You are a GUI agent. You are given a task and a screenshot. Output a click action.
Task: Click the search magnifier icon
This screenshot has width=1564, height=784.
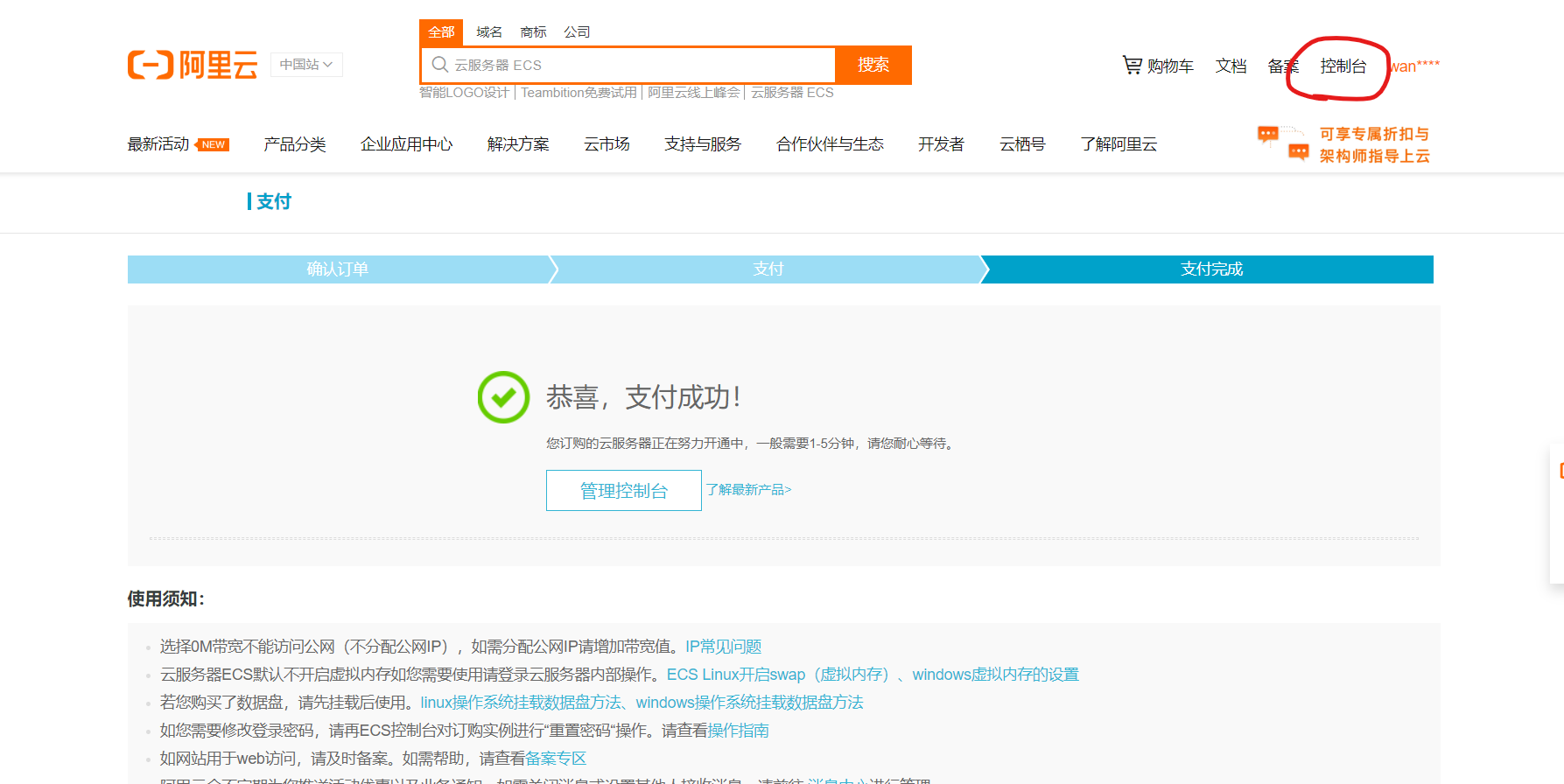click(440, 65)
